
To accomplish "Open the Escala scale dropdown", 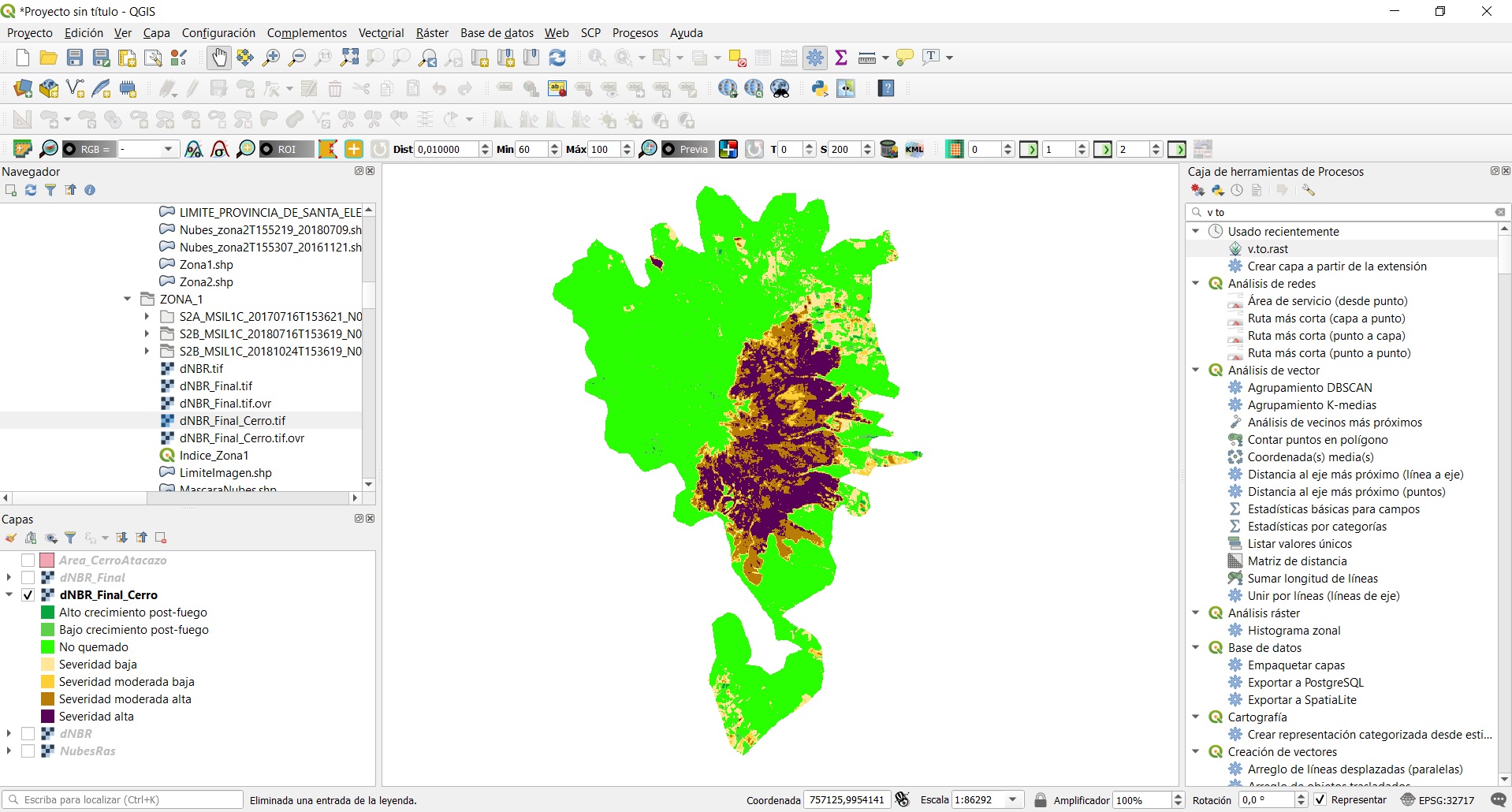I will (1013, 799).
